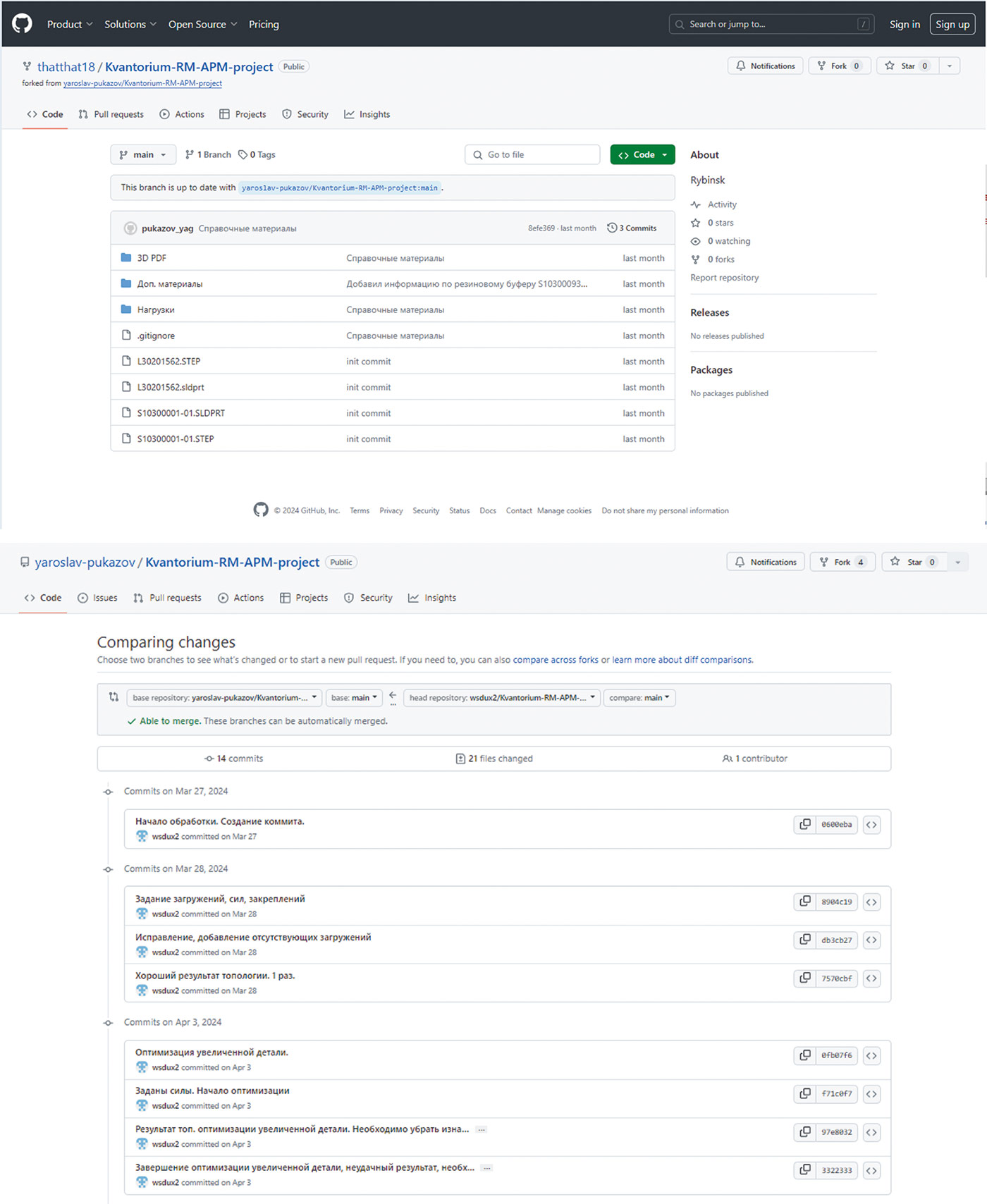
Task: Copy commit hash 8904c19
Action: pos(804,902)
